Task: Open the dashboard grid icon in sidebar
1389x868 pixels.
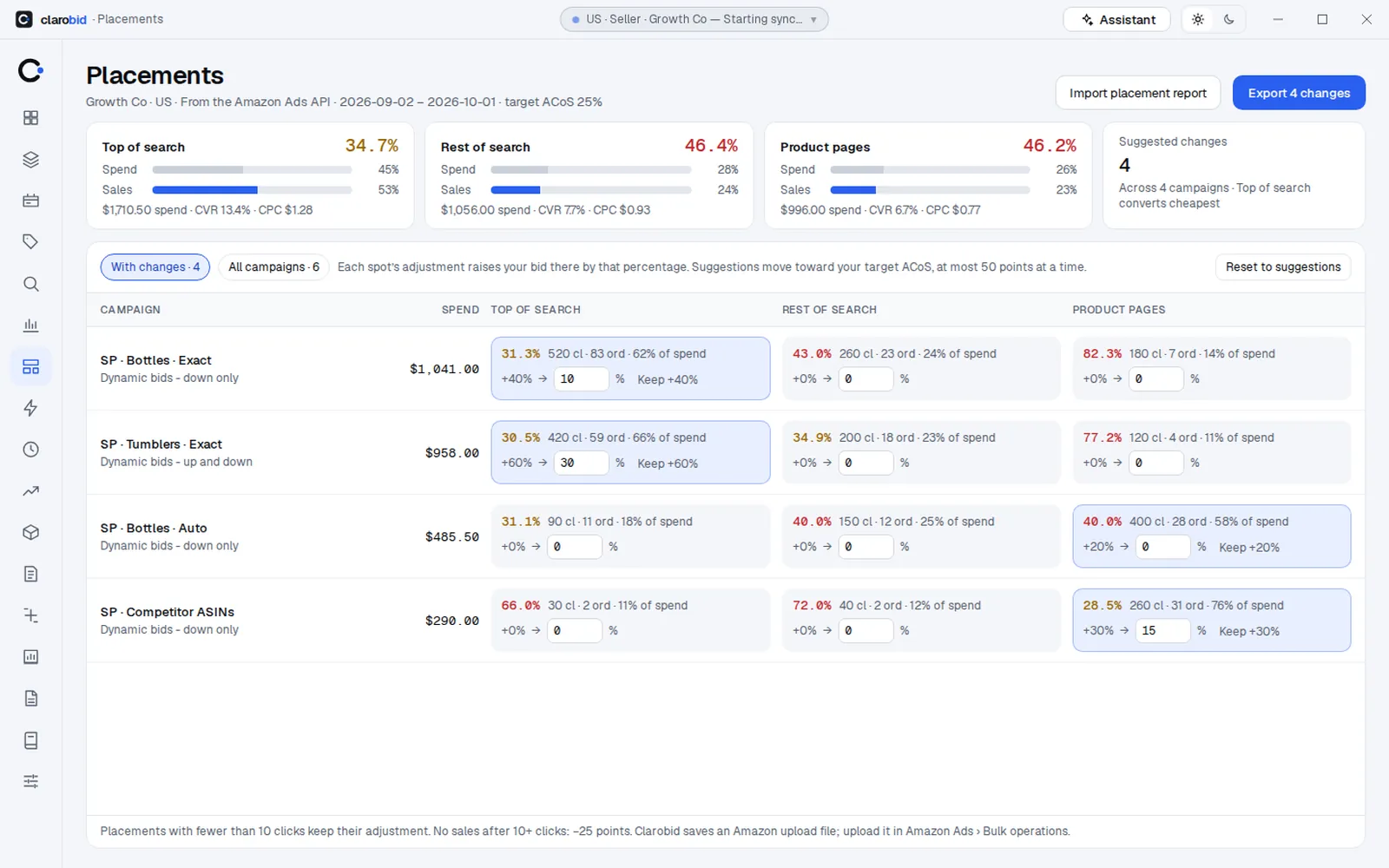Action: [x=30, y=118]
